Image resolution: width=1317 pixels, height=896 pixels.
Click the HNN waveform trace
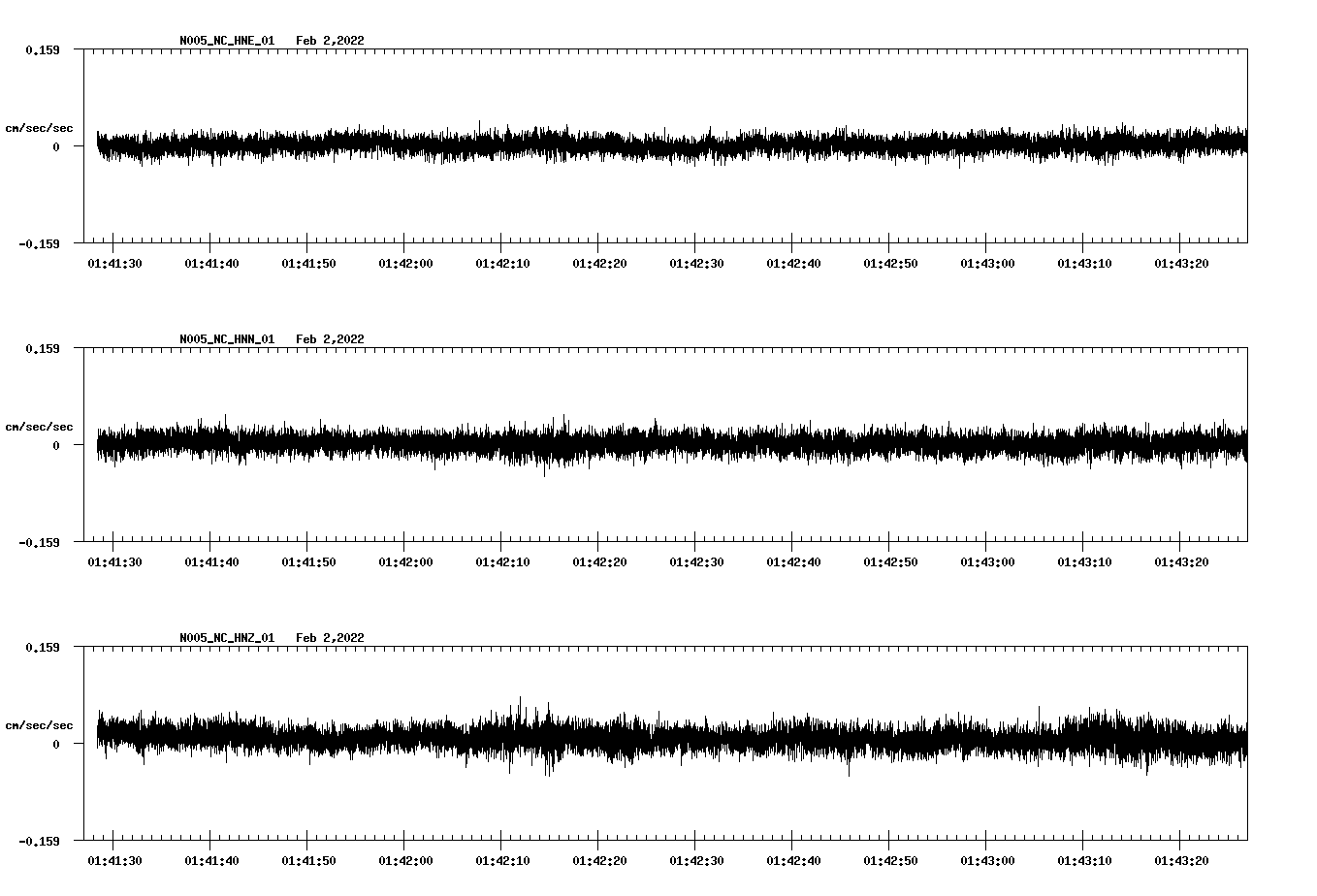(x=672, y=444)
